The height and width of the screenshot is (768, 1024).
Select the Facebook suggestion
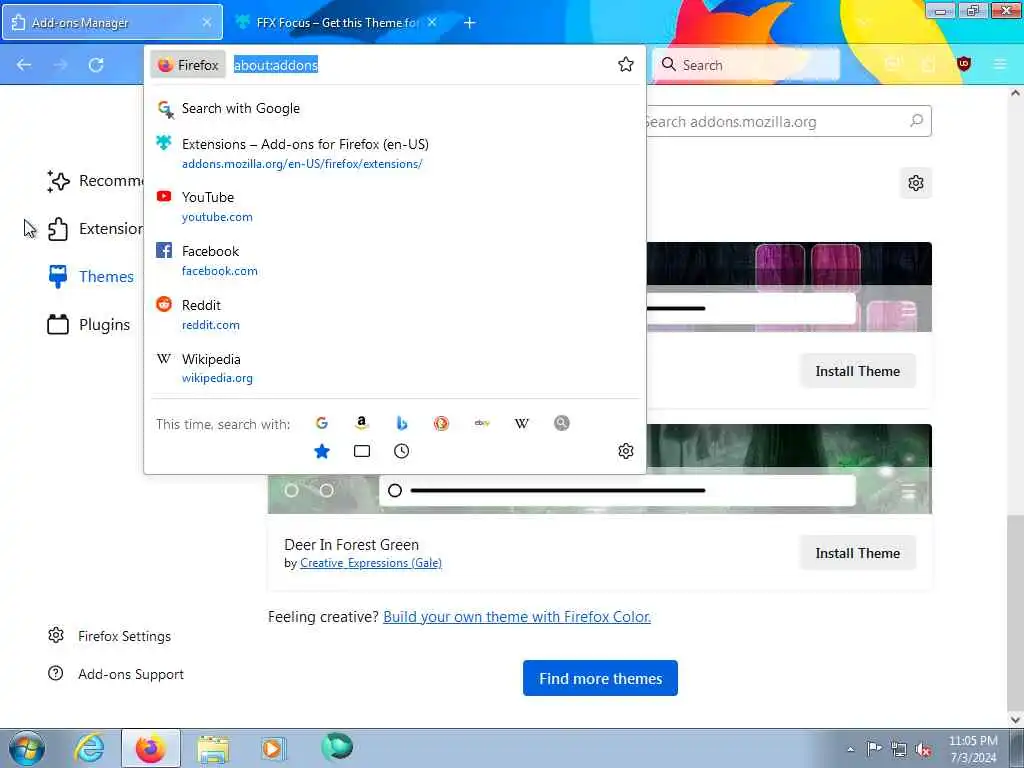pyautogui.click(x=395, y=261)
